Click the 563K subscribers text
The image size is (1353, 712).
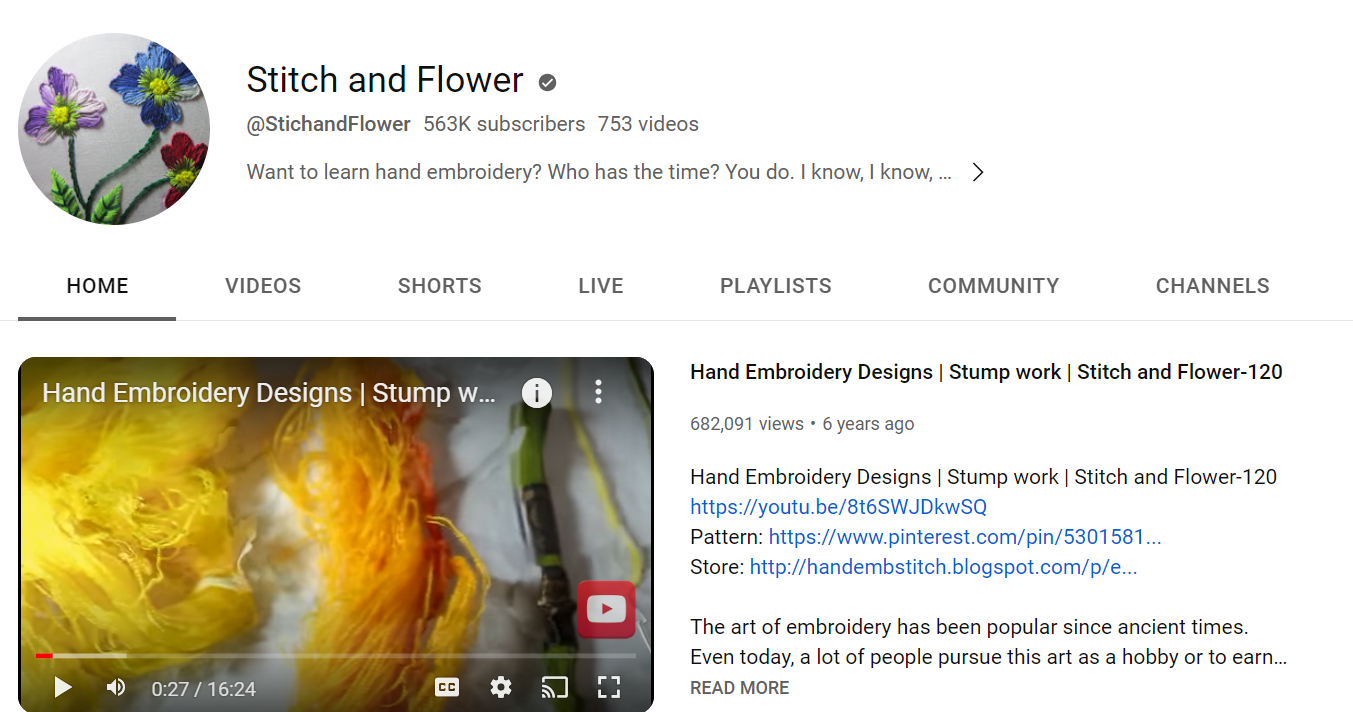(504, 125)
